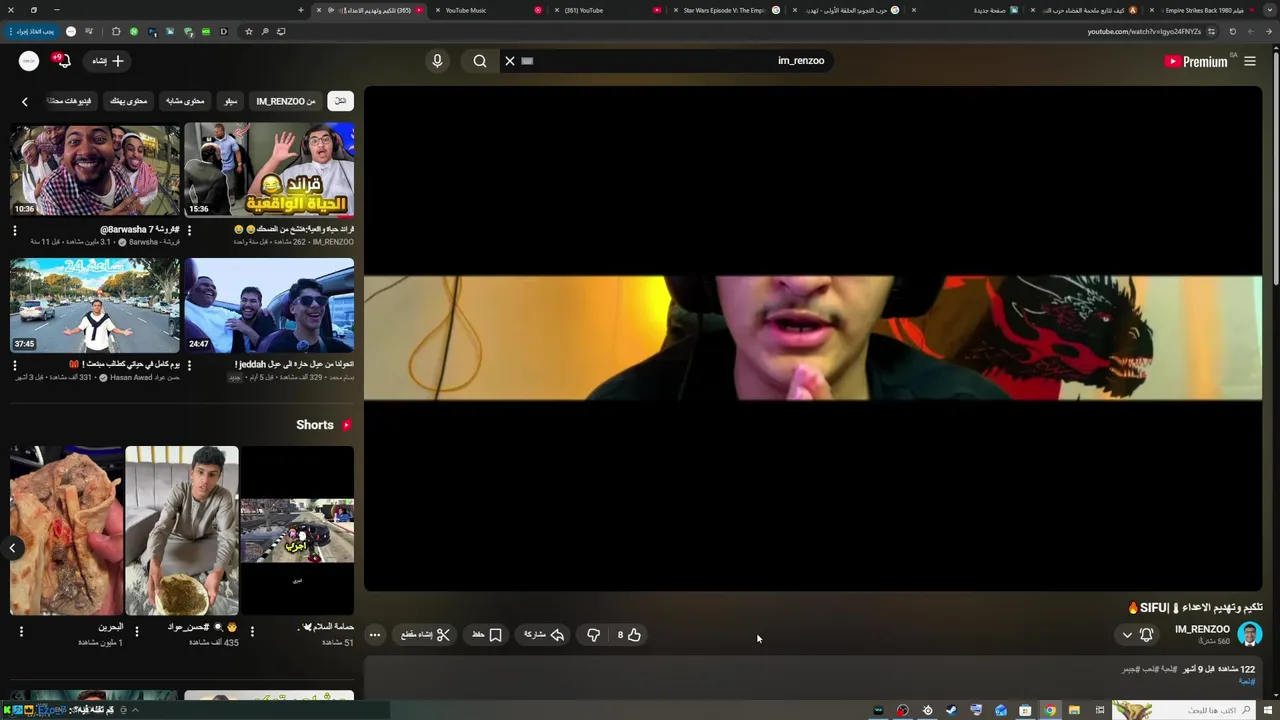The width and height of the screenshot is (1280, 720).
Task: Open options menu for jeddah video
Action: click(x=189, y=366)
